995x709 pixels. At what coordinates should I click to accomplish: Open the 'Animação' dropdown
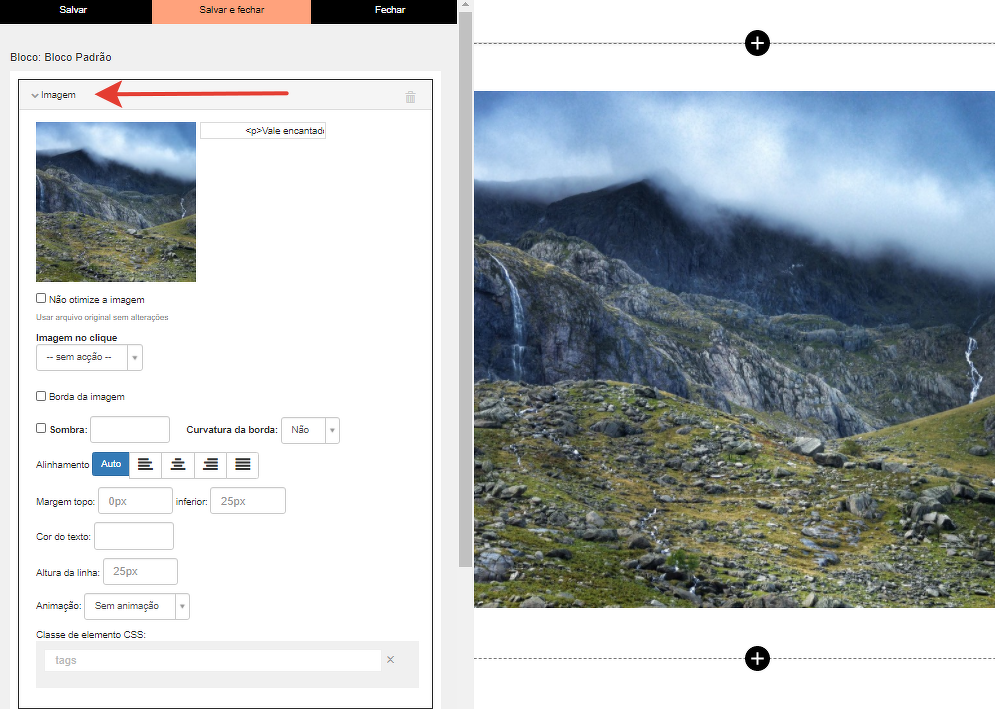click(x=137, y=606)
